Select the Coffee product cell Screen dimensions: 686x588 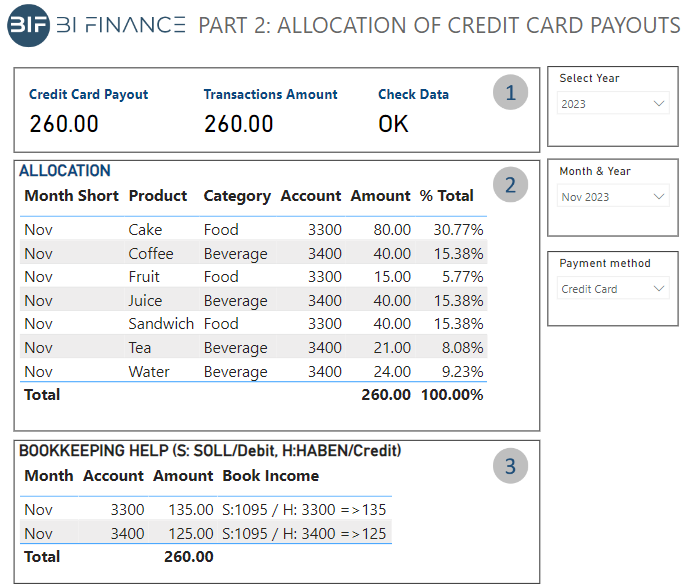[151, 254]
